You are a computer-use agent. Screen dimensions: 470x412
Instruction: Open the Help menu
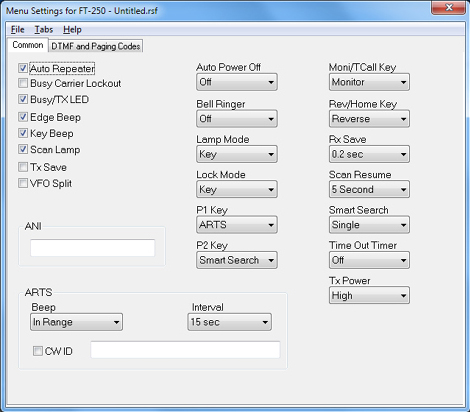click(x=72, y=30)
